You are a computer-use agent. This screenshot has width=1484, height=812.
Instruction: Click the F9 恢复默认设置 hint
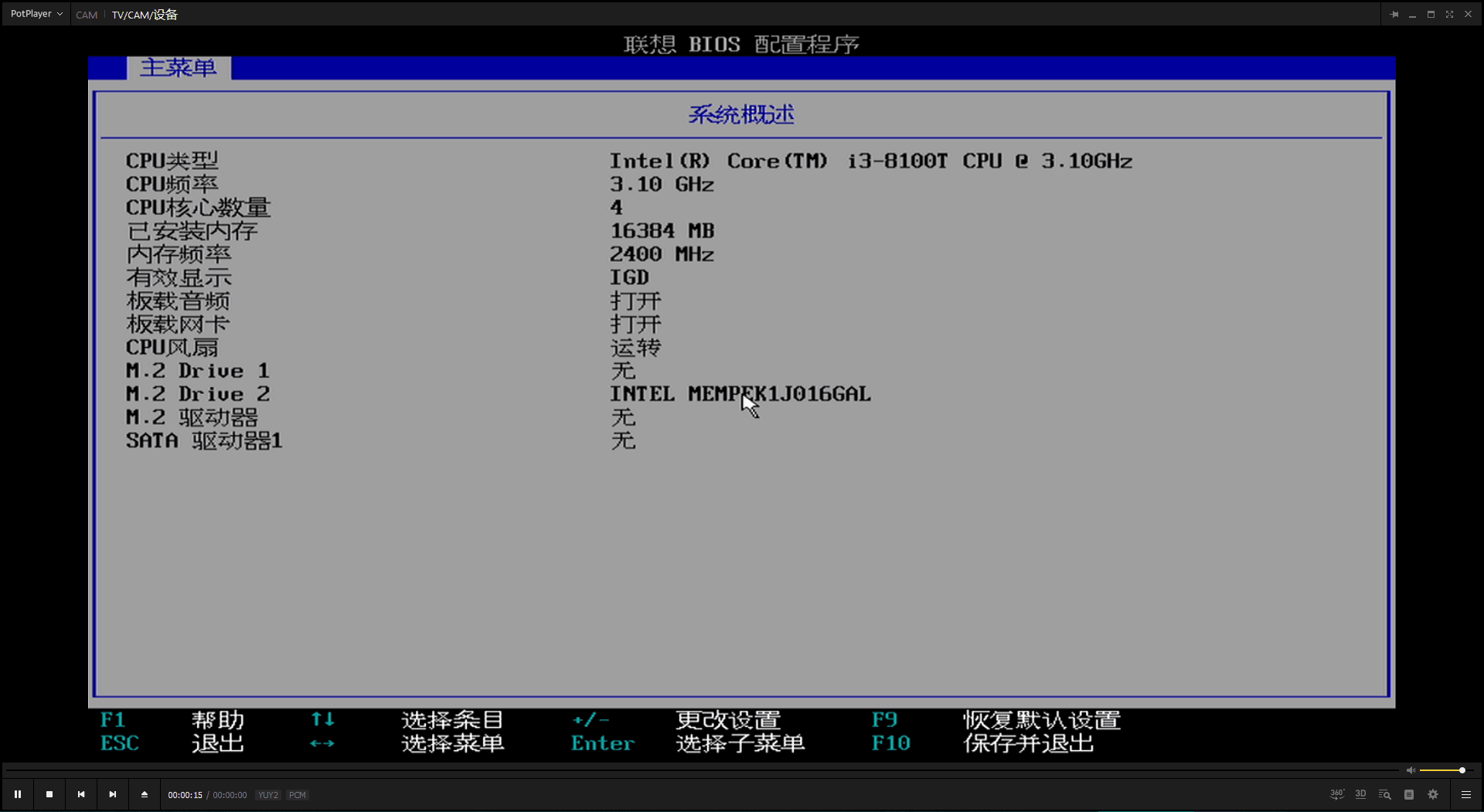pyautogui.click(x=996, y=719)
